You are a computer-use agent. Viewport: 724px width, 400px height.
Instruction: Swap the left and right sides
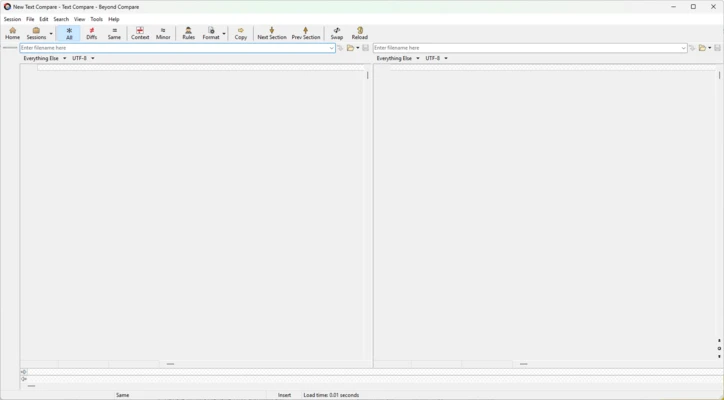pyautogui.click(x=337, y=33)
